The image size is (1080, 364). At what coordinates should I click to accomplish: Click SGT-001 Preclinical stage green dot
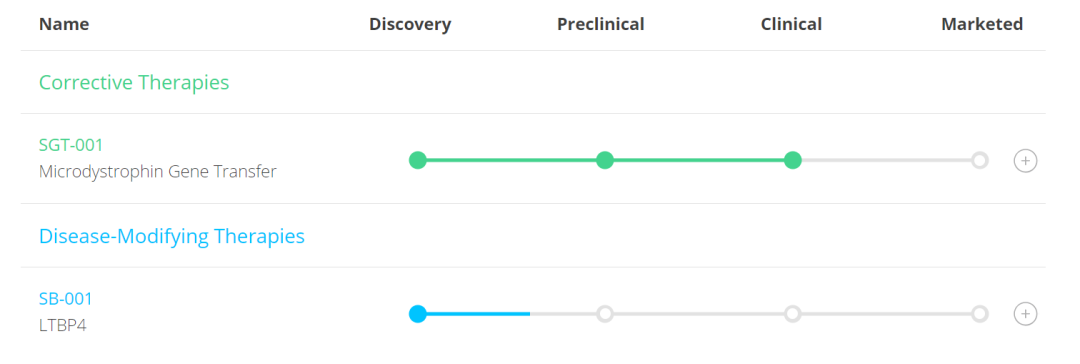coord(605,161)
